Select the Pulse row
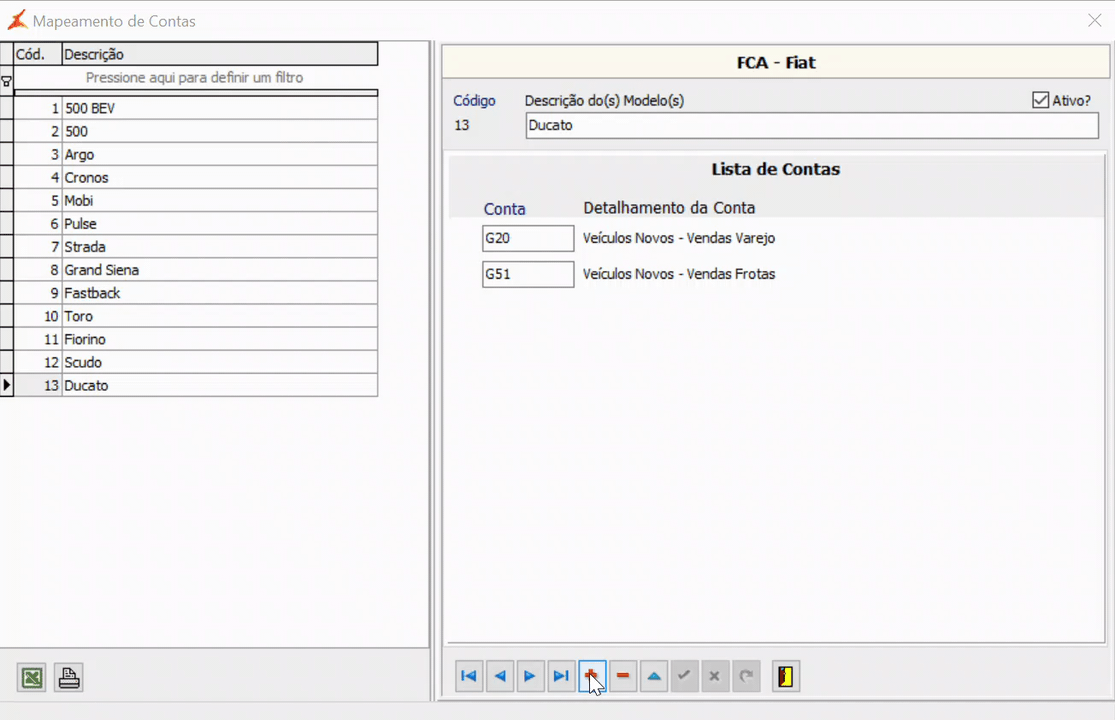This screenshot has width=1115, height=720. point(196,224)
